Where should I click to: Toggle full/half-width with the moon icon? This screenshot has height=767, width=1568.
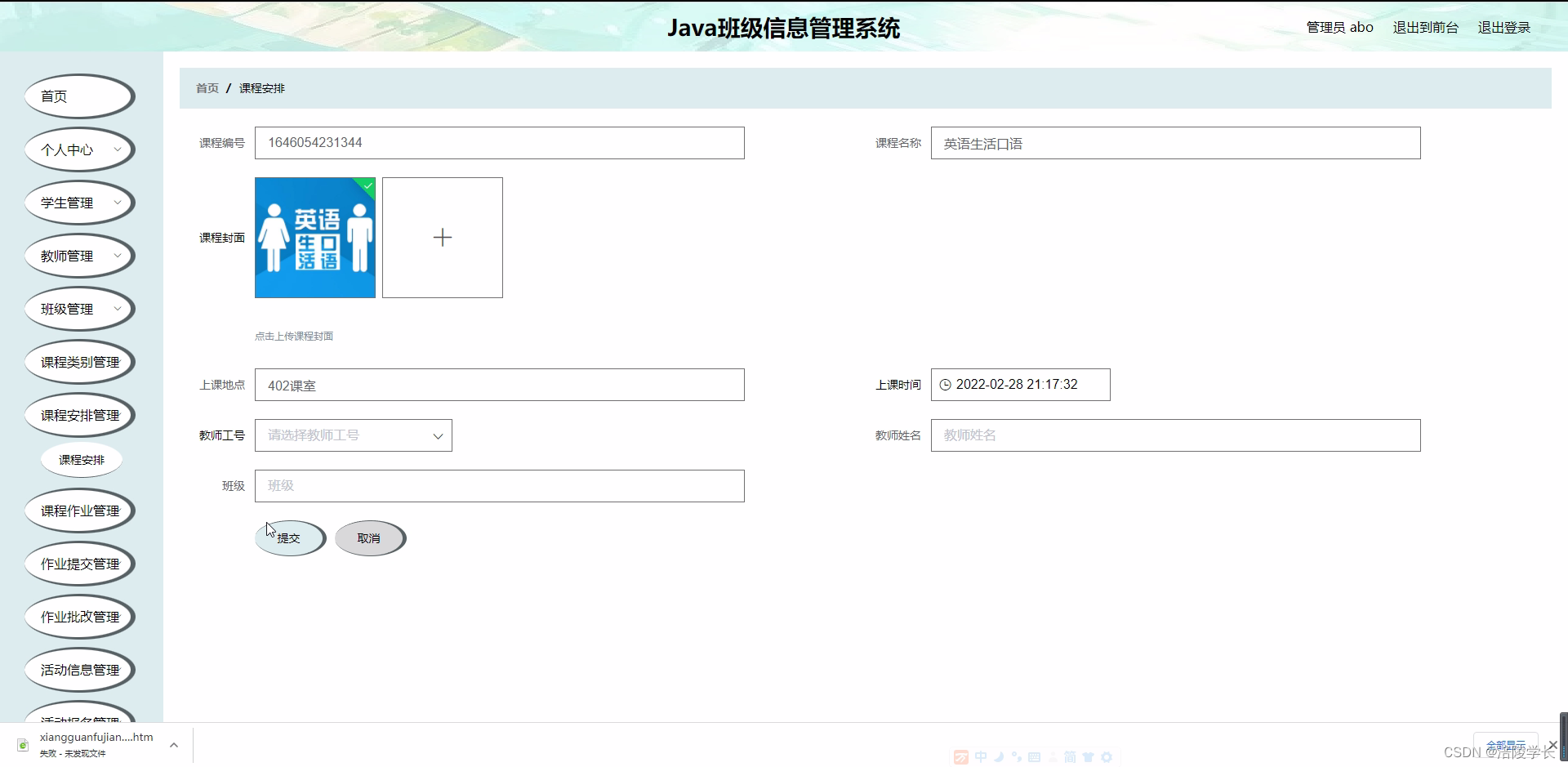999,757
